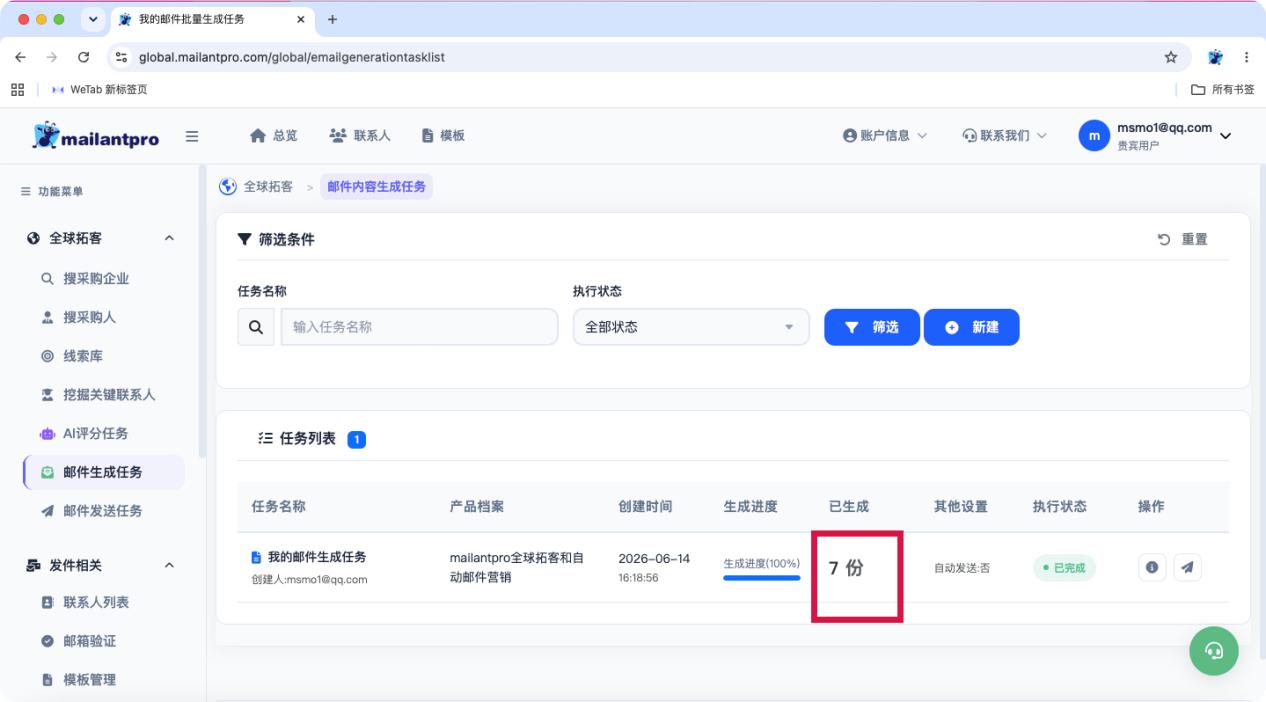Open a new browser tab with plus
The height and width of the screenshot is (702, 1266).
[x=333, y=19]
